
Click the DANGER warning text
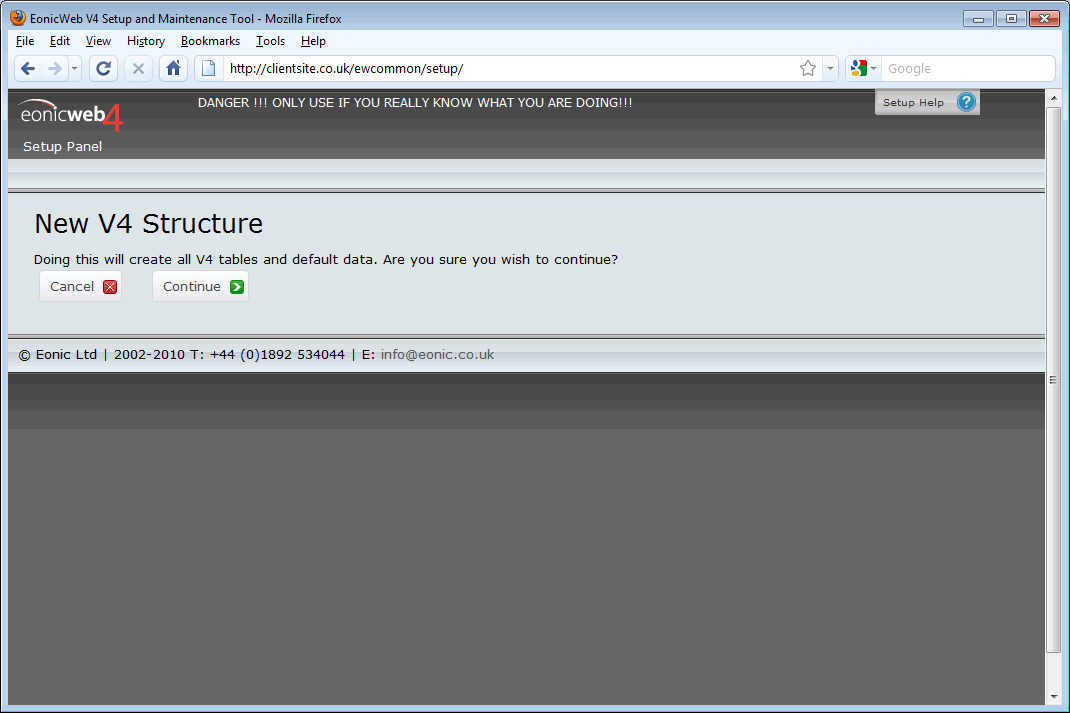coord(415,103)
